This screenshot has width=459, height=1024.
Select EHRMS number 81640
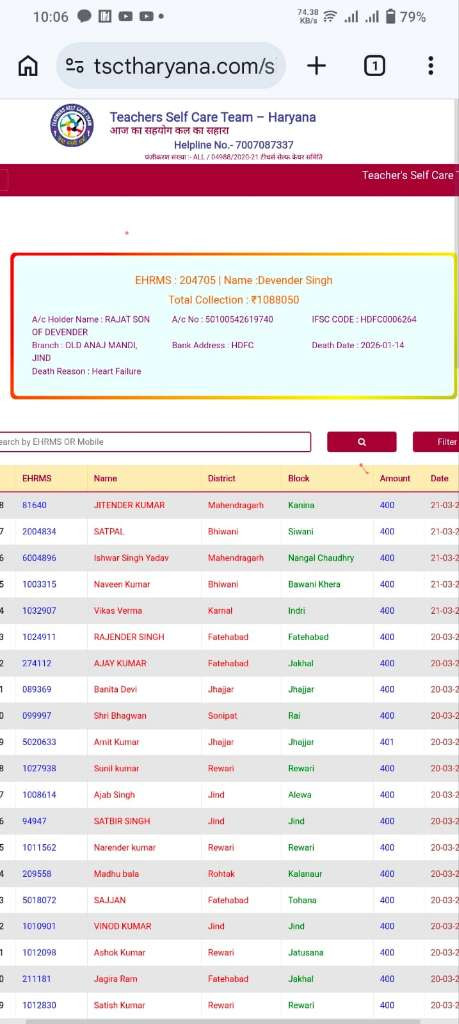[34, 505]
